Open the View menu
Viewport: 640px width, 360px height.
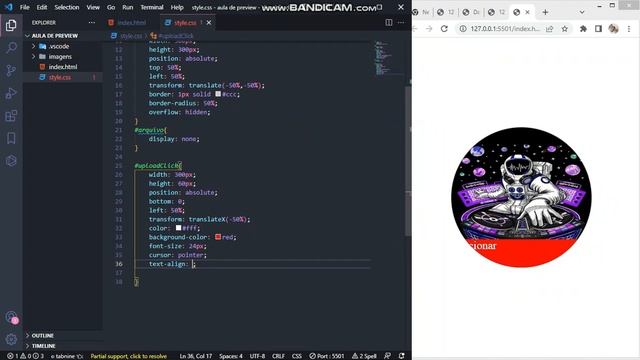[93, 7]
